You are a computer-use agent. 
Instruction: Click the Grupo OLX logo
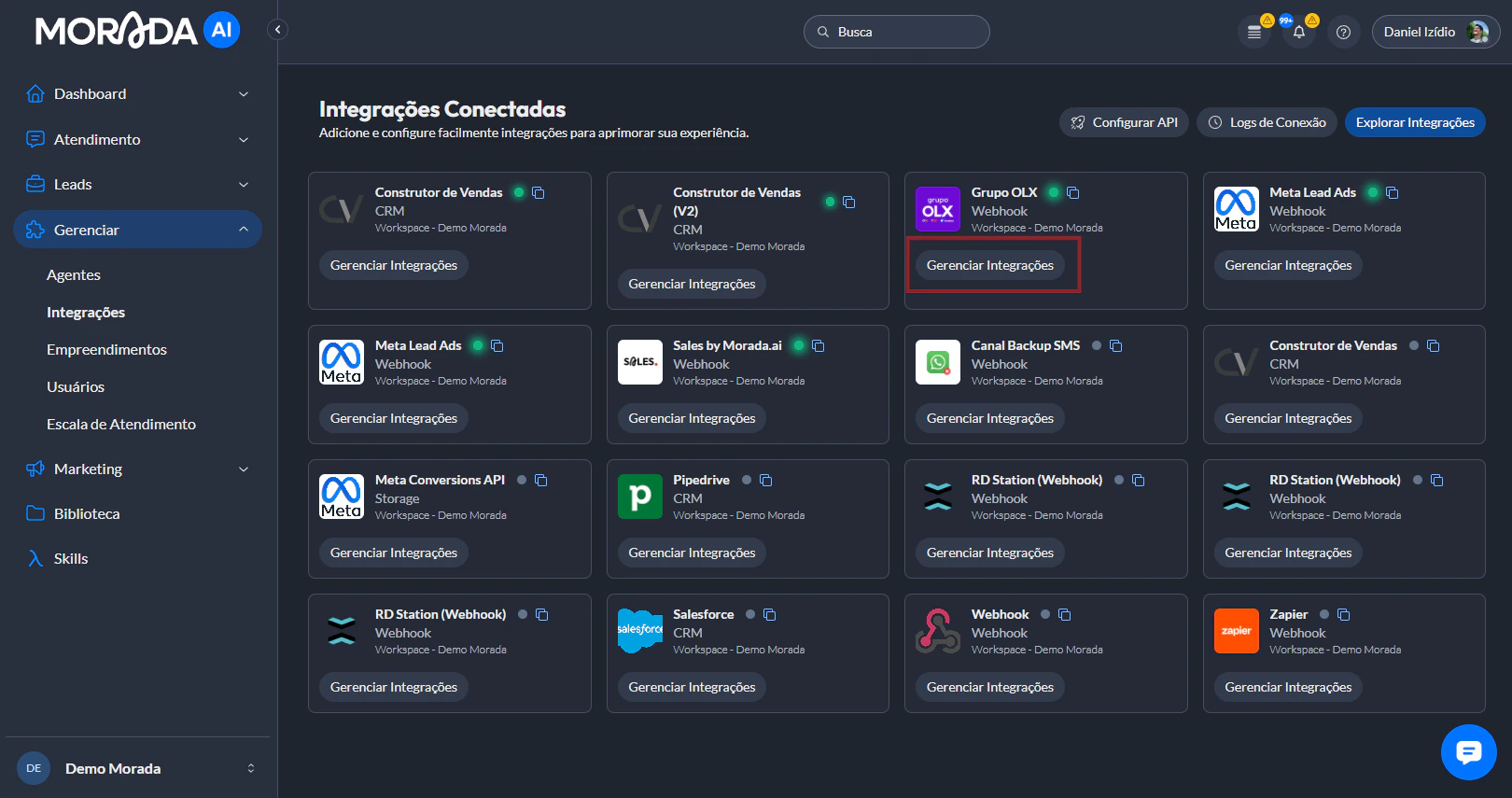[938, 209]
